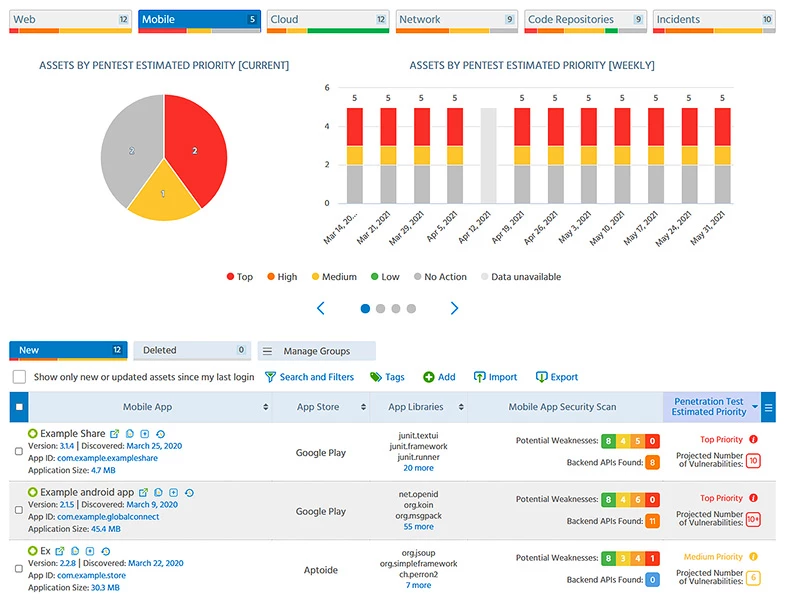Open the '20 more' libraries link
The image size is (785, 607).
click(x=418, y=468)
